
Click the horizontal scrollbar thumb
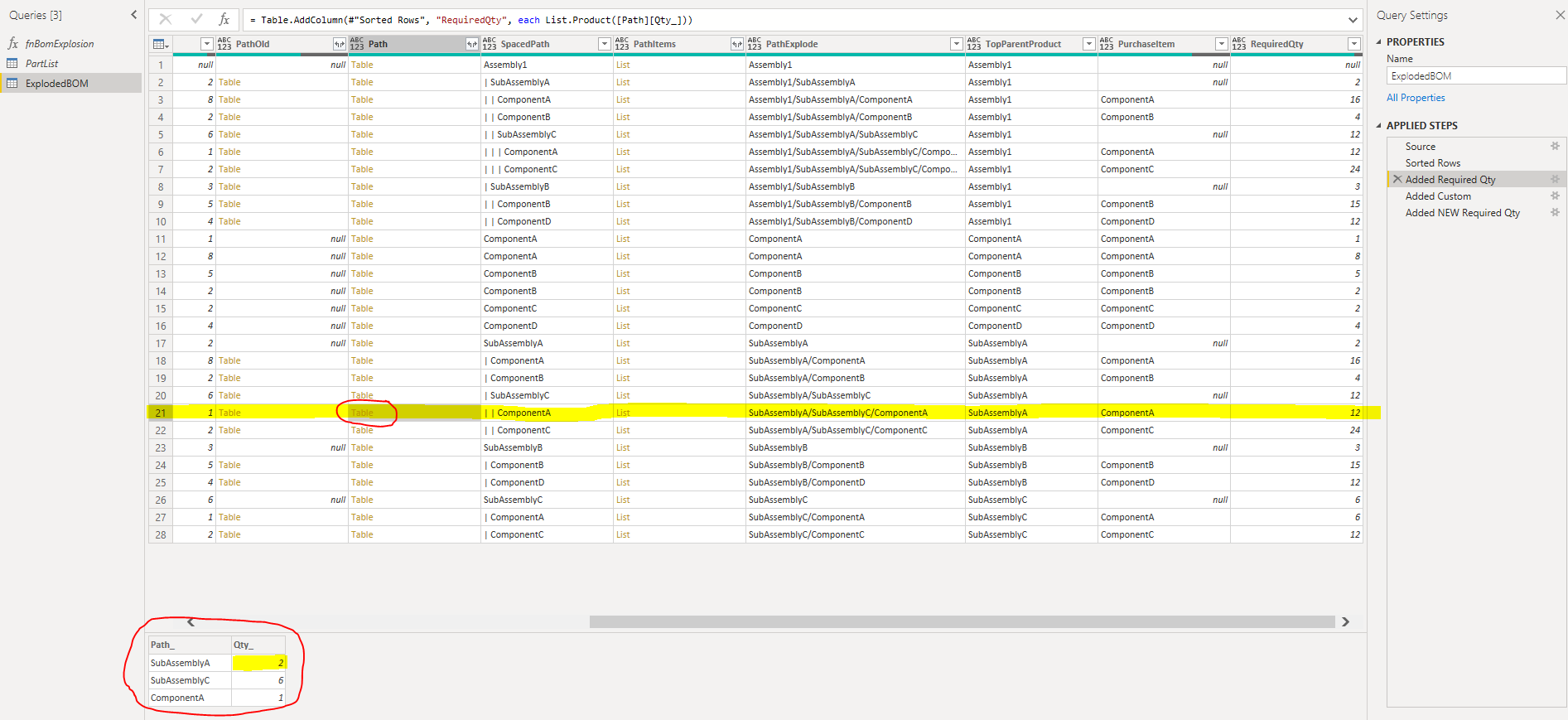(962, 622)
